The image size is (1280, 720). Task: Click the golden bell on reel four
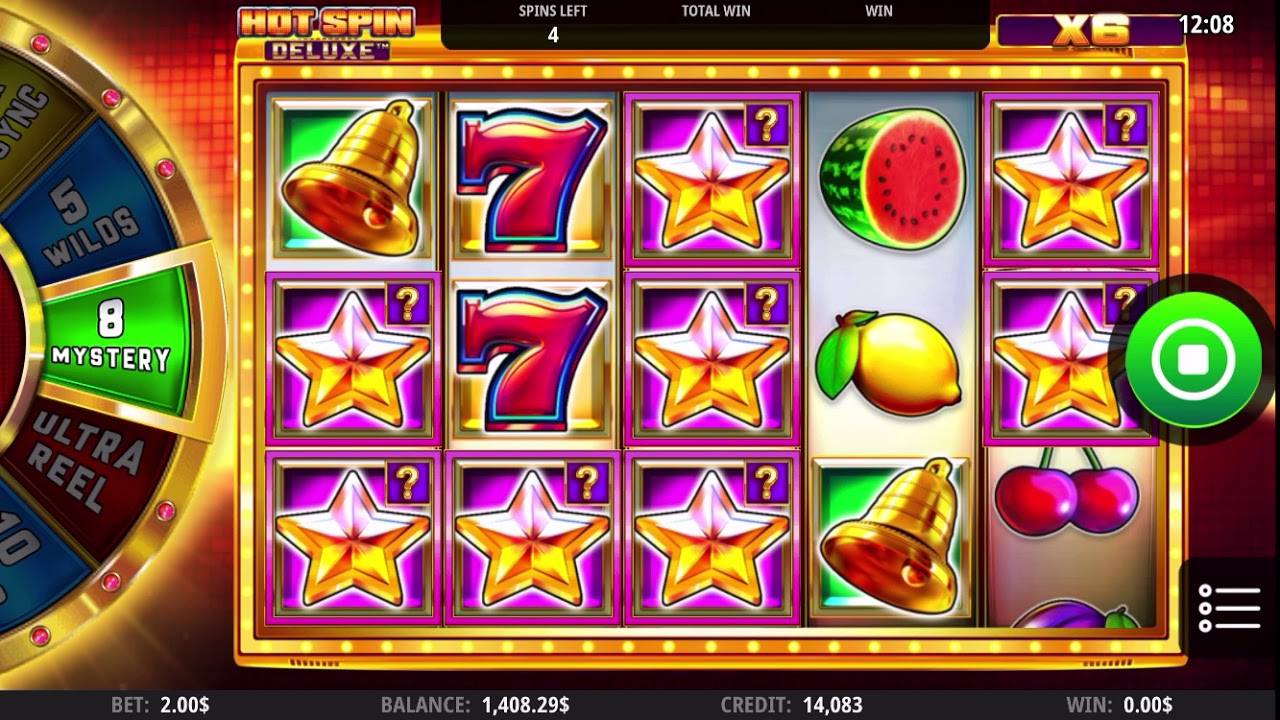(890, 537)
